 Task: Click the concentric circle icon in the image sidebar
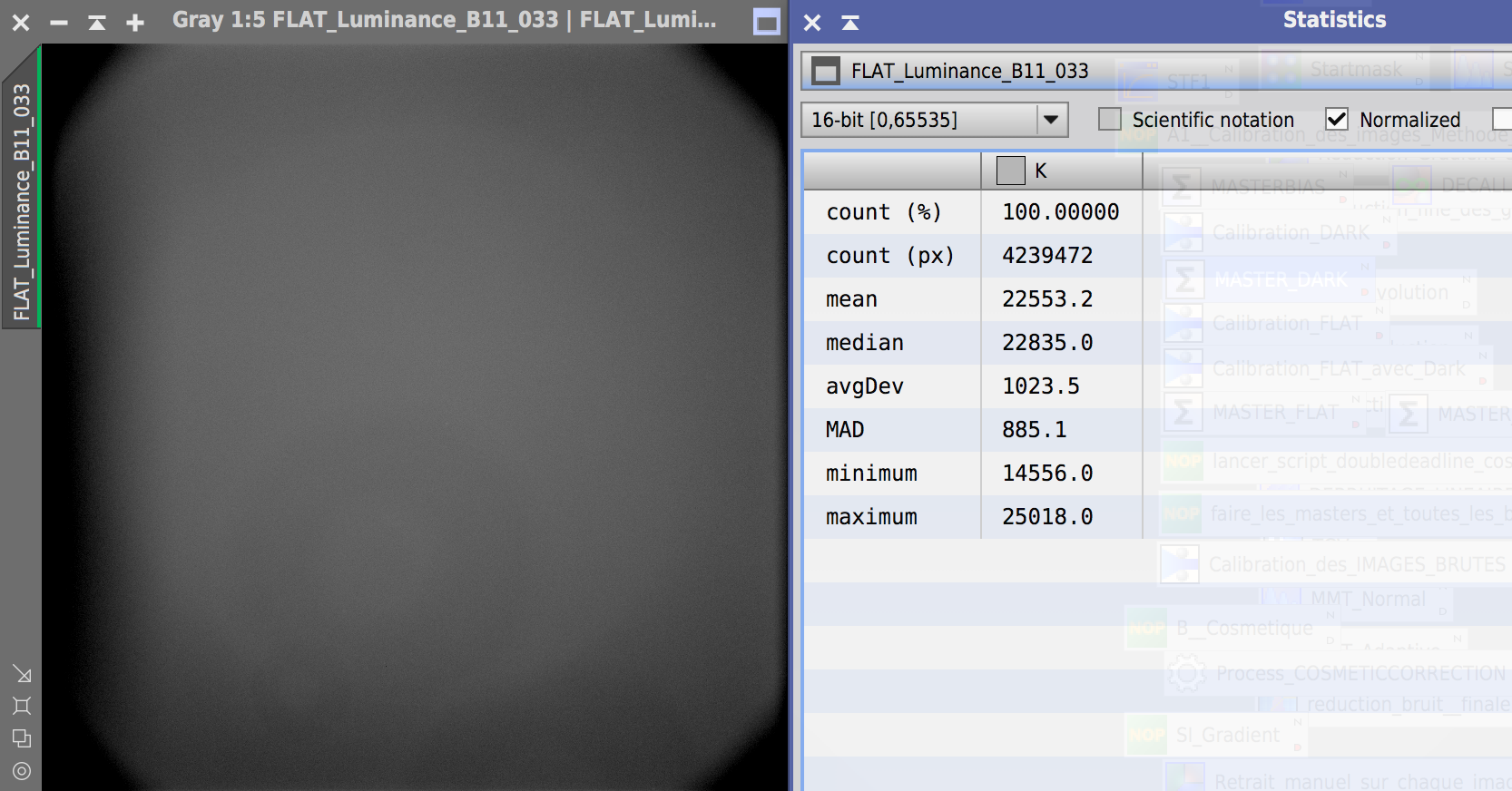click(x=22, y=771)
